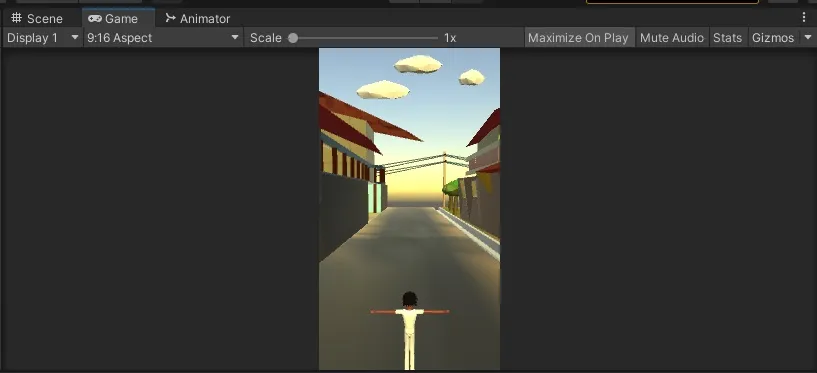
Task: Toggle Maximize On Play
Action: pyautogui.click(x=578, y=38)
